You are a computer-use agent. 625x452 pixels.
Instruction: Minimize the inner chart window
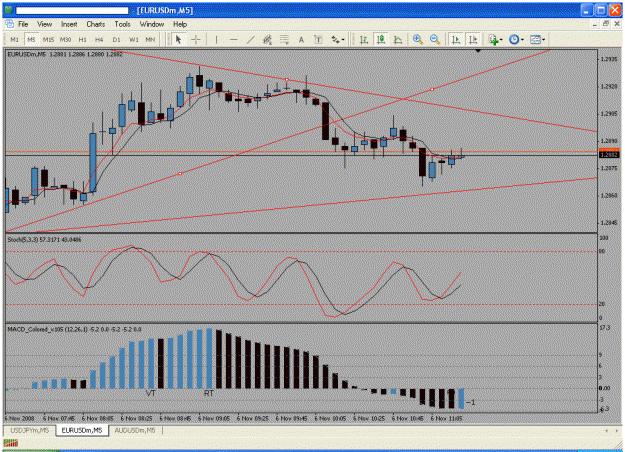tap(595, 24)
